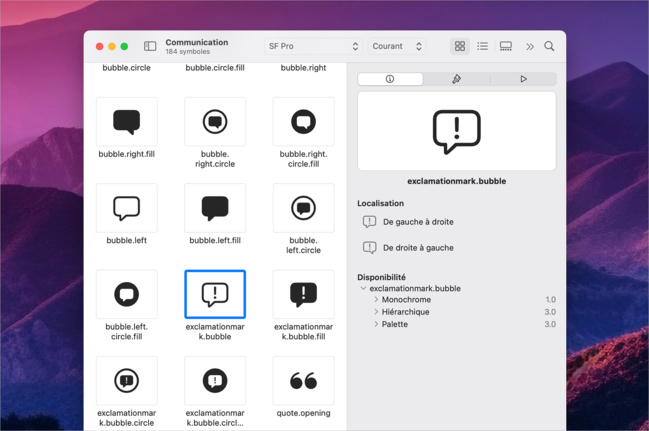Image resolution: width=649 pixels, height=431 pixels.
Task: Select the quote.opening symbol
Action: tap(303, 380)
